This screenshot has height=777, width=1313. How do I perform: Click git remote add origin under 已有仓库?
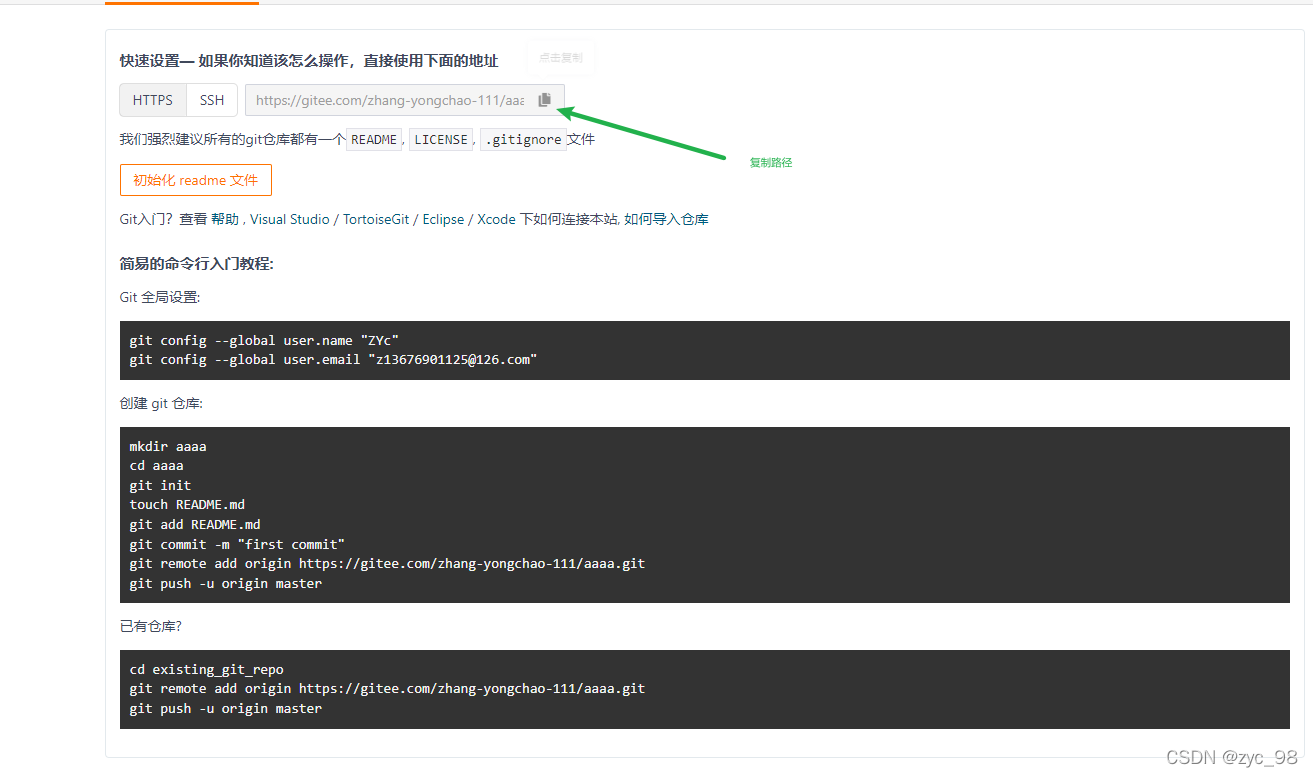[387, 688]
